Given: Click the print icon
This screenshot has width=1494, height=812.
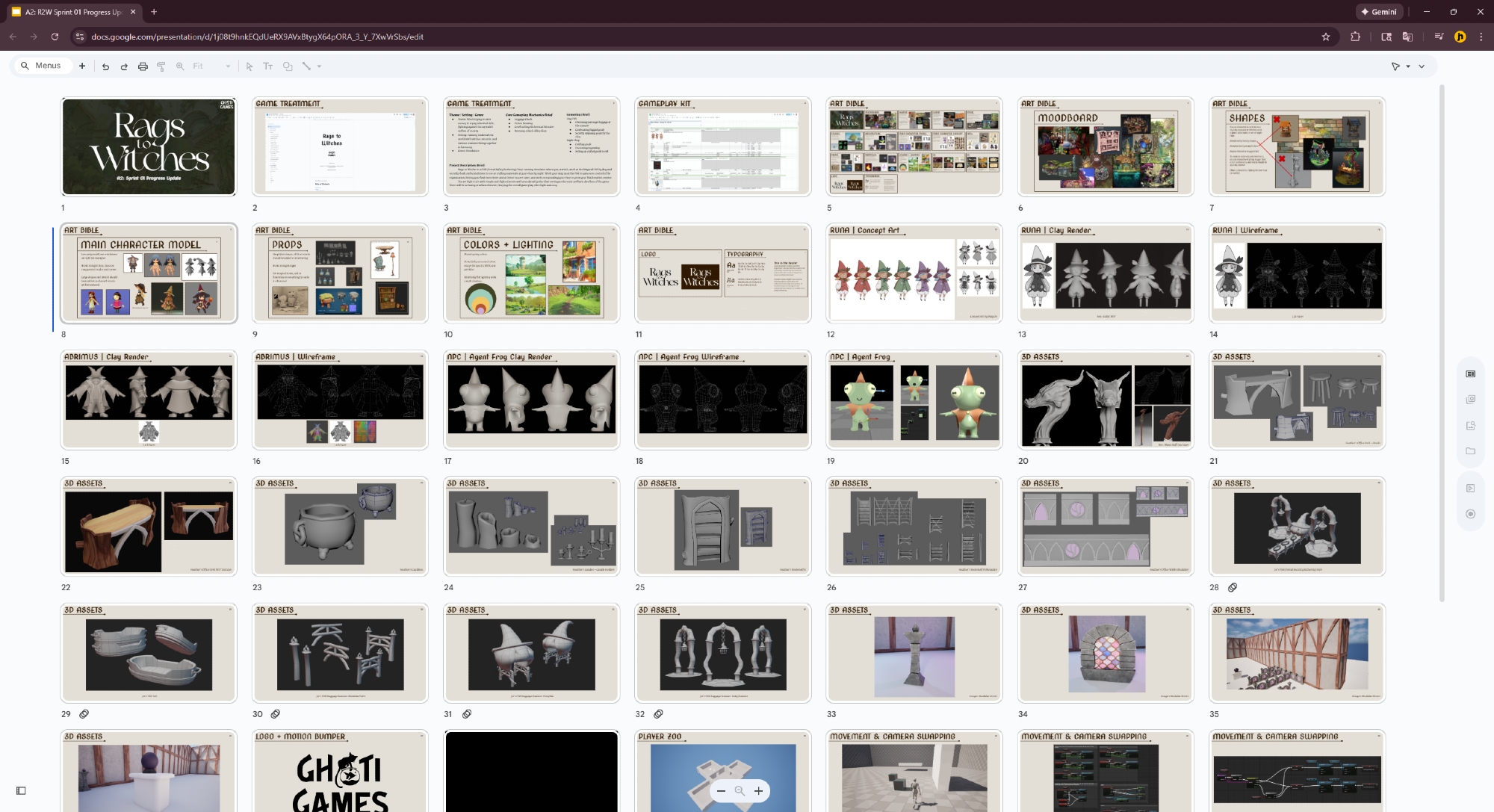Looking at the screenshot, I should pyautogui.click(x=143, y=66).
